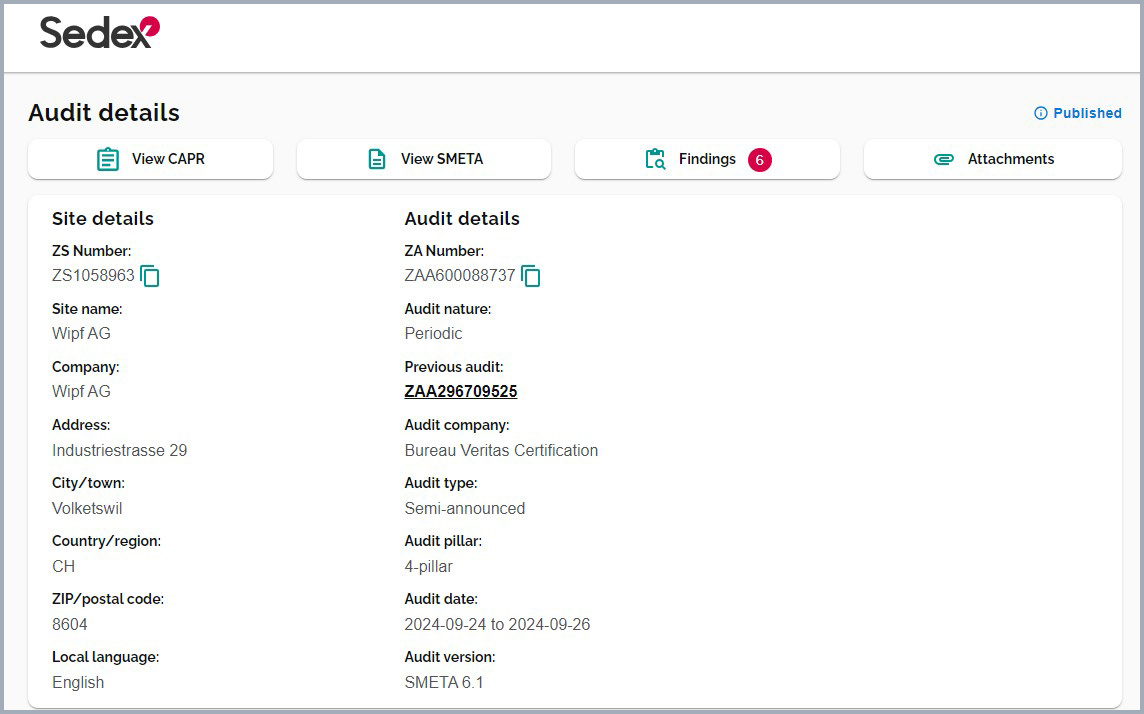This screenshot has height=714, width=1144.
Task: Click the Country/region label
Action: click(x=107, y=541)
